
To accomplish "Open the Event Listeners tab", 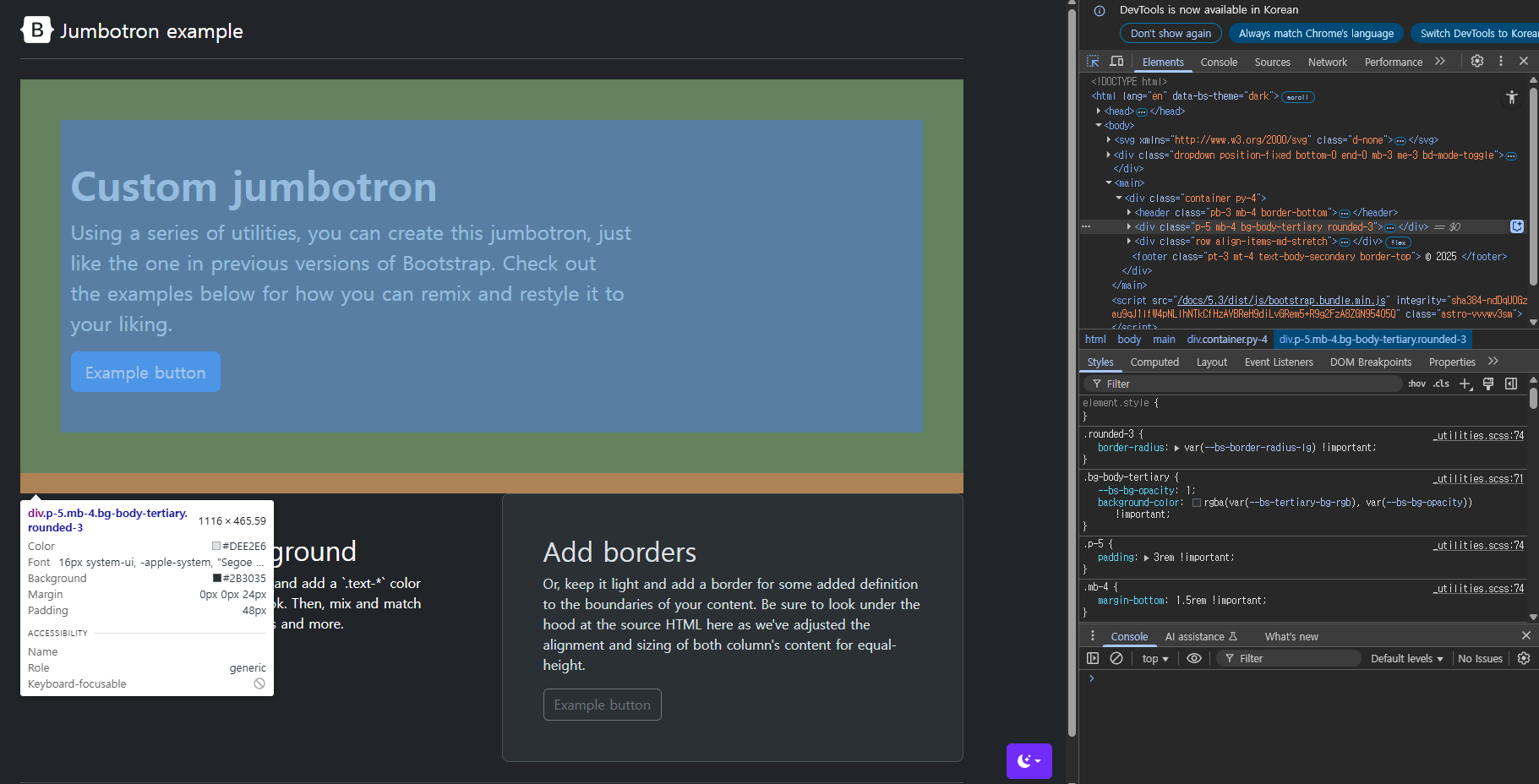I will [x=1279, y=362].
